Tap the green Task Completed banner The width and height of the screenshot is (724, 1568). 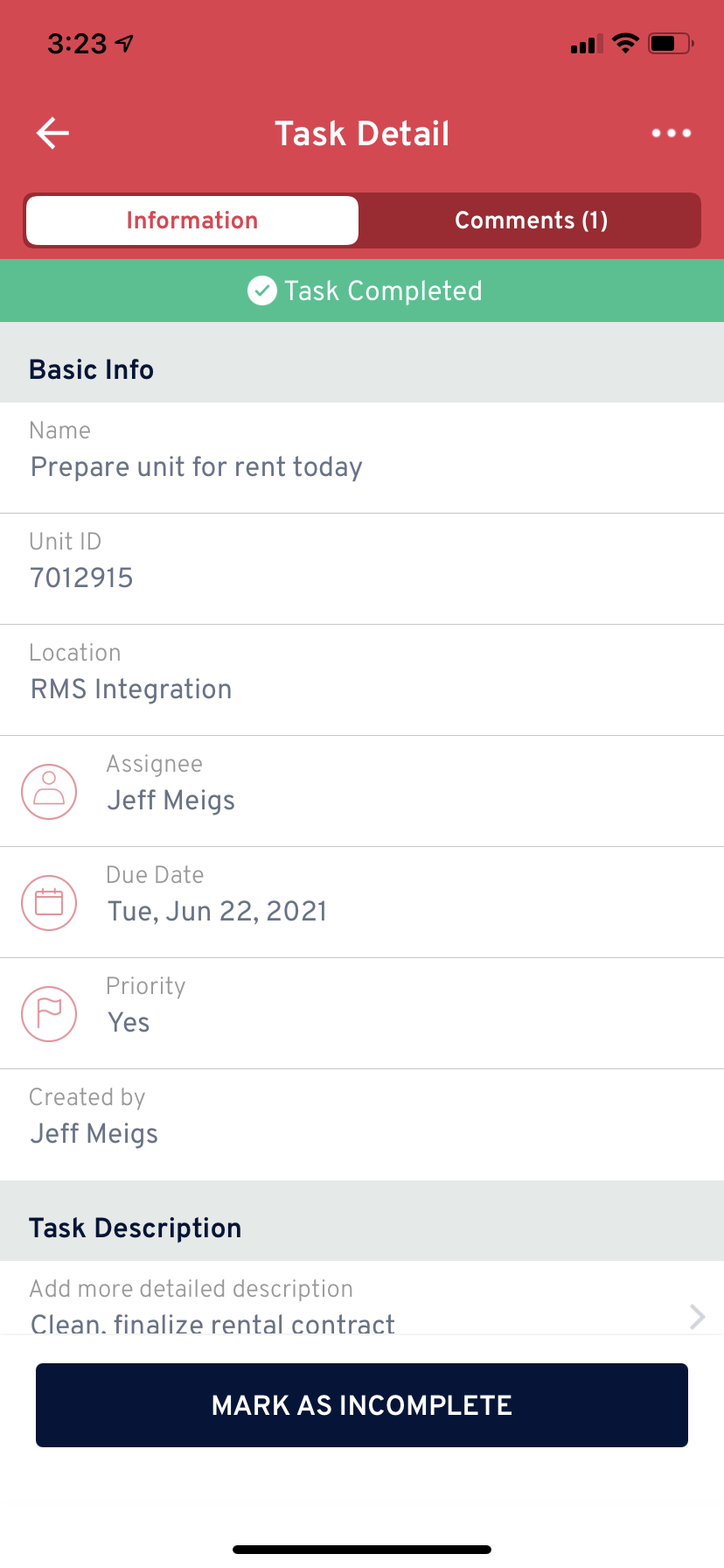[x=362, y=290]
